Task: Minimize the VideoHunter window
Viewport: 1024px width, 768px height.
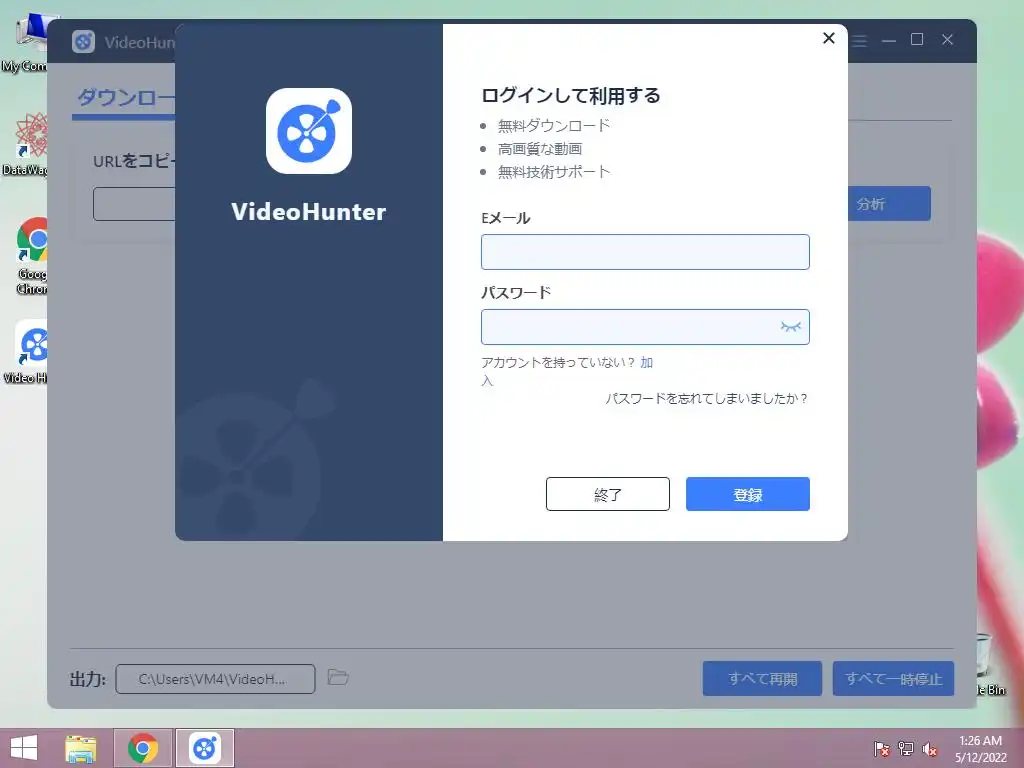Action: (x=888, y=41)
